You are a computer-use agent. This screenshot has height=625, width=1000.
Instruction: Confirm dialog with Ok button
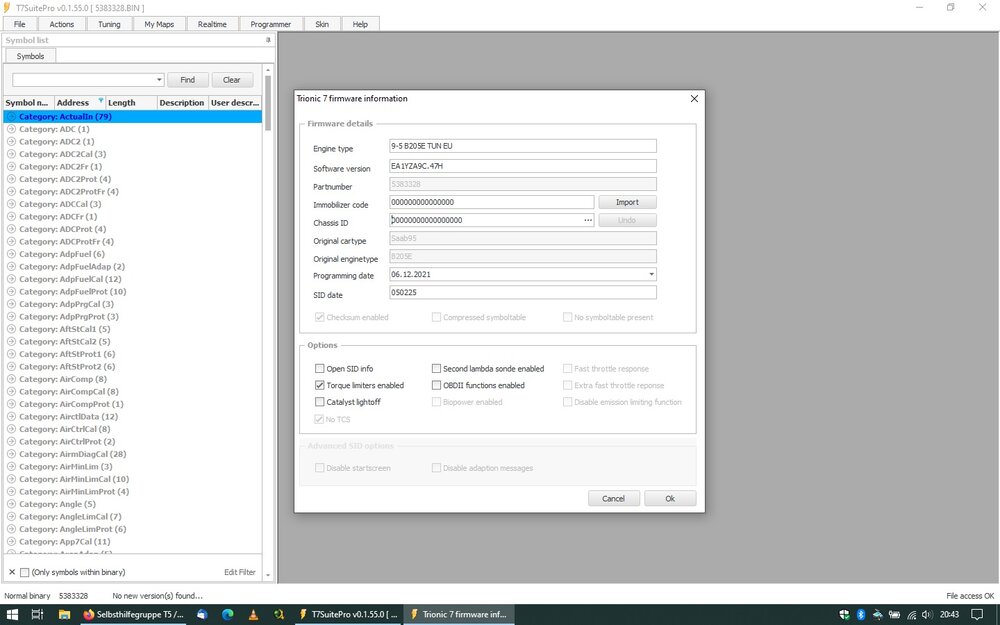pos(670,499)
